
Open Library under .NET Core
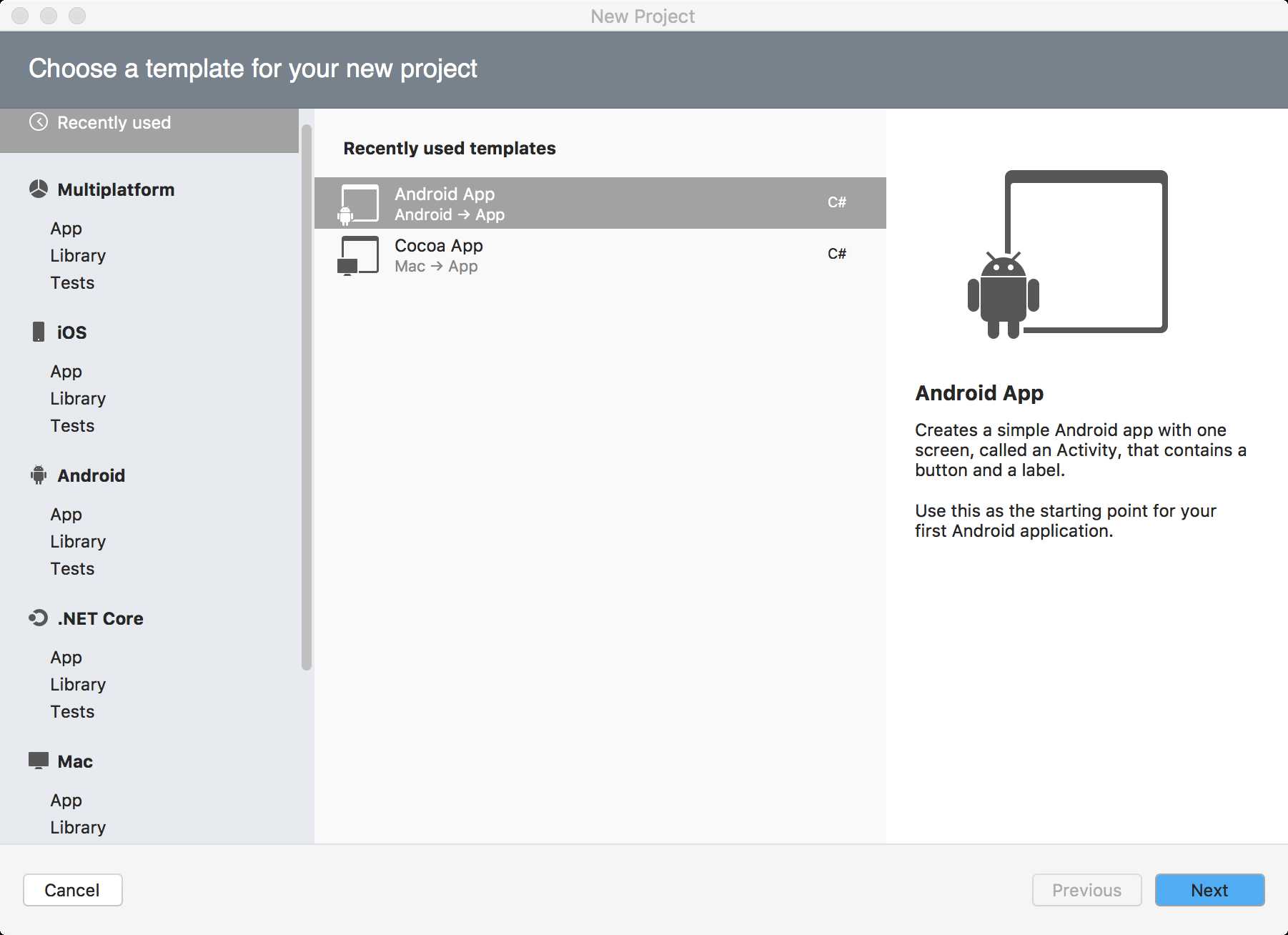coord(78,685)
